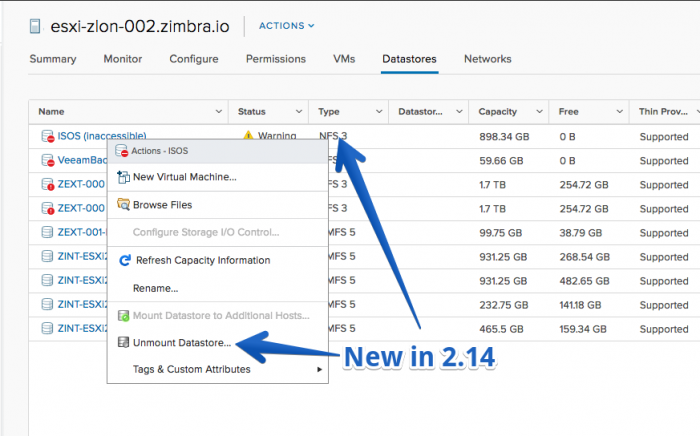Click datastore icon in 268.54 GB free row
The height and width of the screenshot is (436, 700).
pos(47,256)
